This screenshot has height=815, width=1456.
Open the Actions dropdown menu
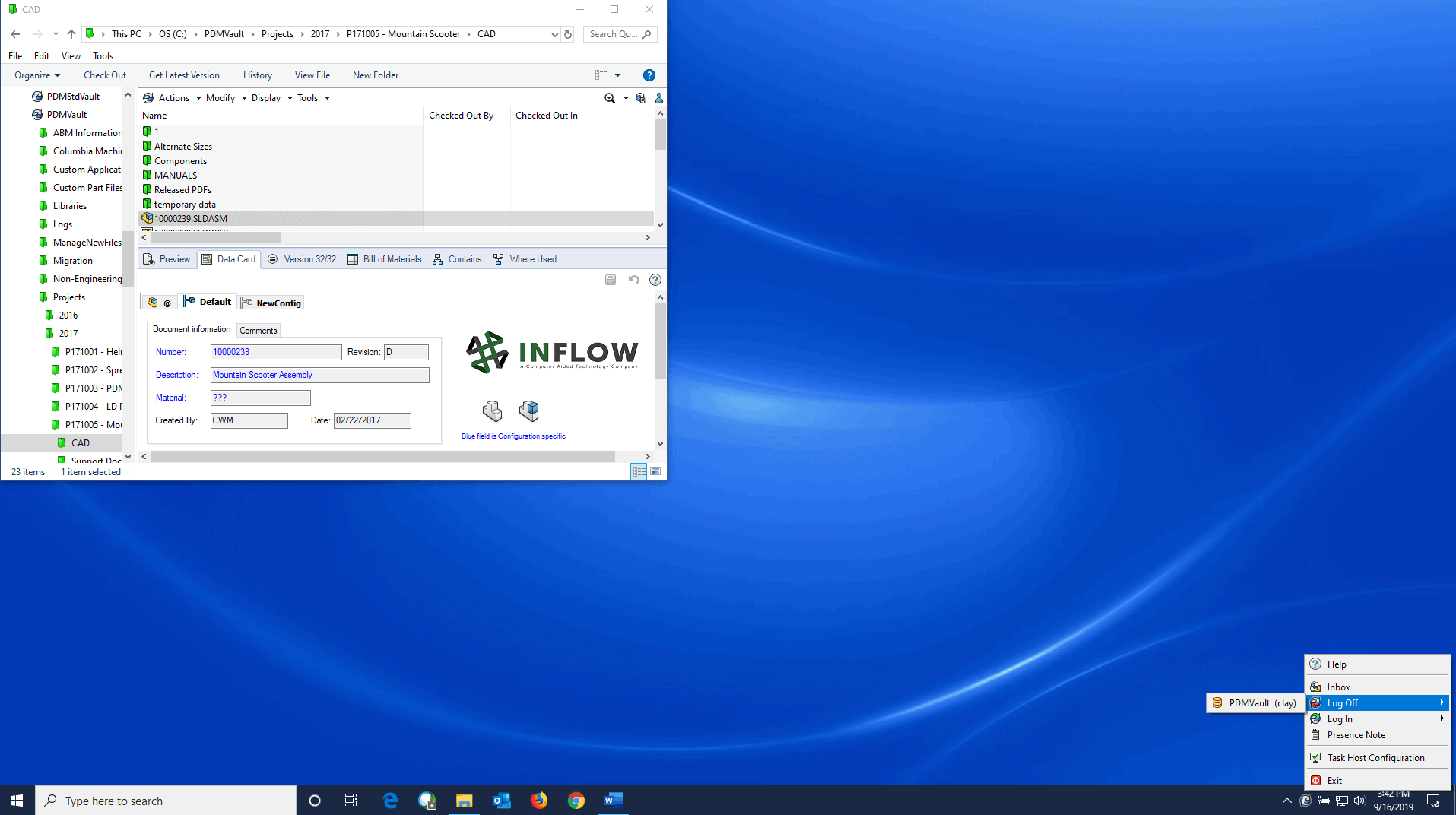180,98
